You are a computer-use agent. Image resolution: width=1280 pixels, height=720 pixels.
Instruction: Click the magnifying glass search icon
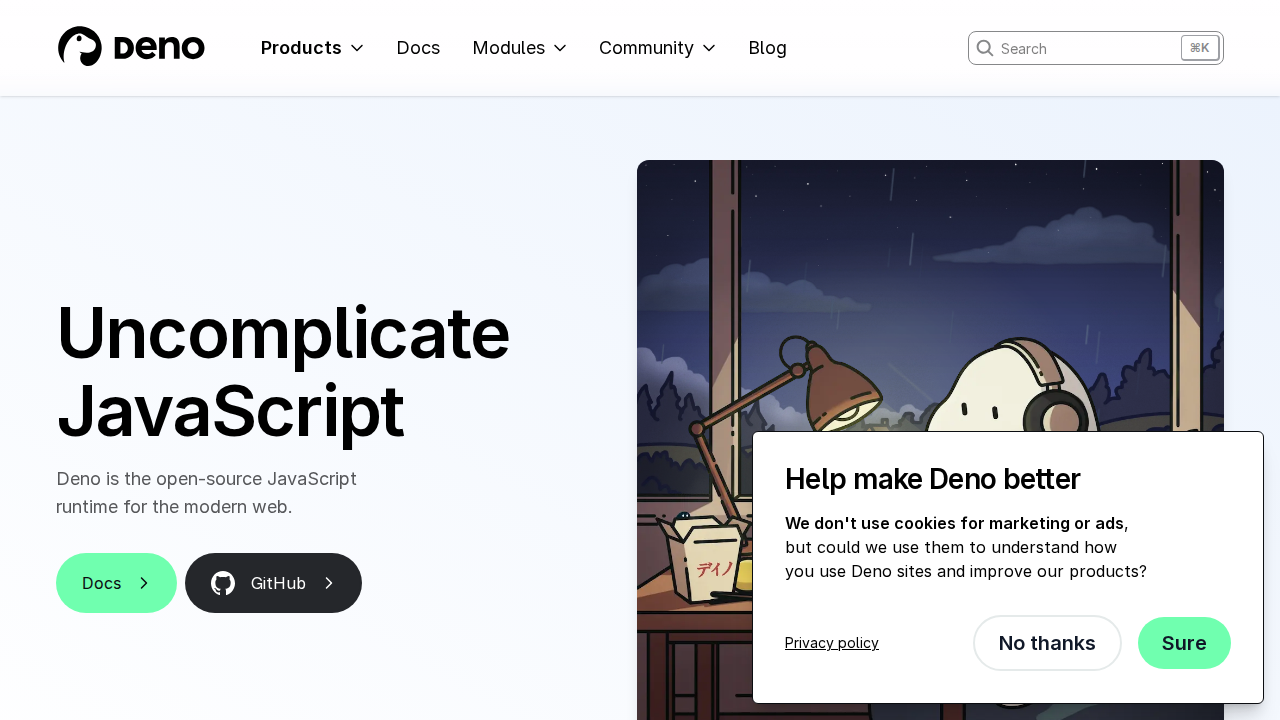pyautogui.click(x=985, y=48)
